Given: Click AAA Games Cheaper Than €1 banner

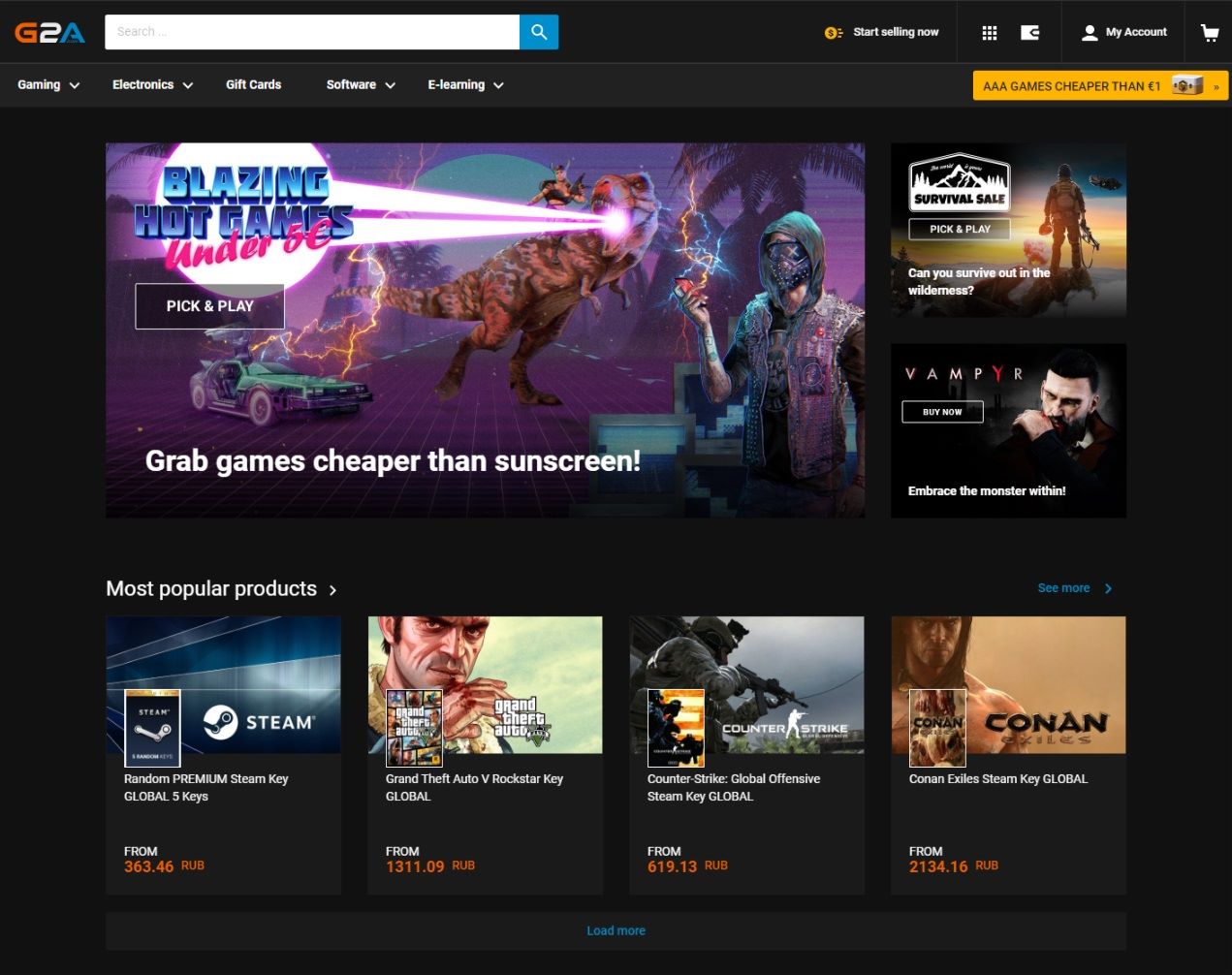Looking at the screenshot, I should point(1100,85).
